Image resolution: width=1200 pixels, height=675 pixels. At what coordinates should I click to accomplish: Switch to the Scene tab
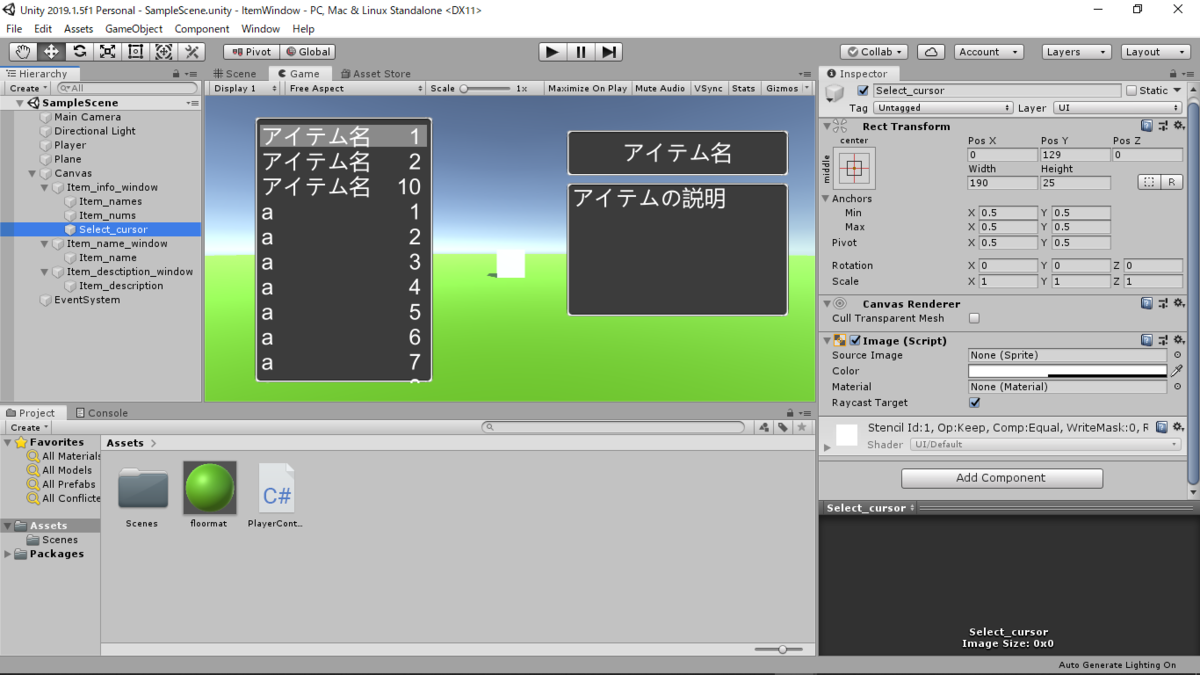(235, 73)
